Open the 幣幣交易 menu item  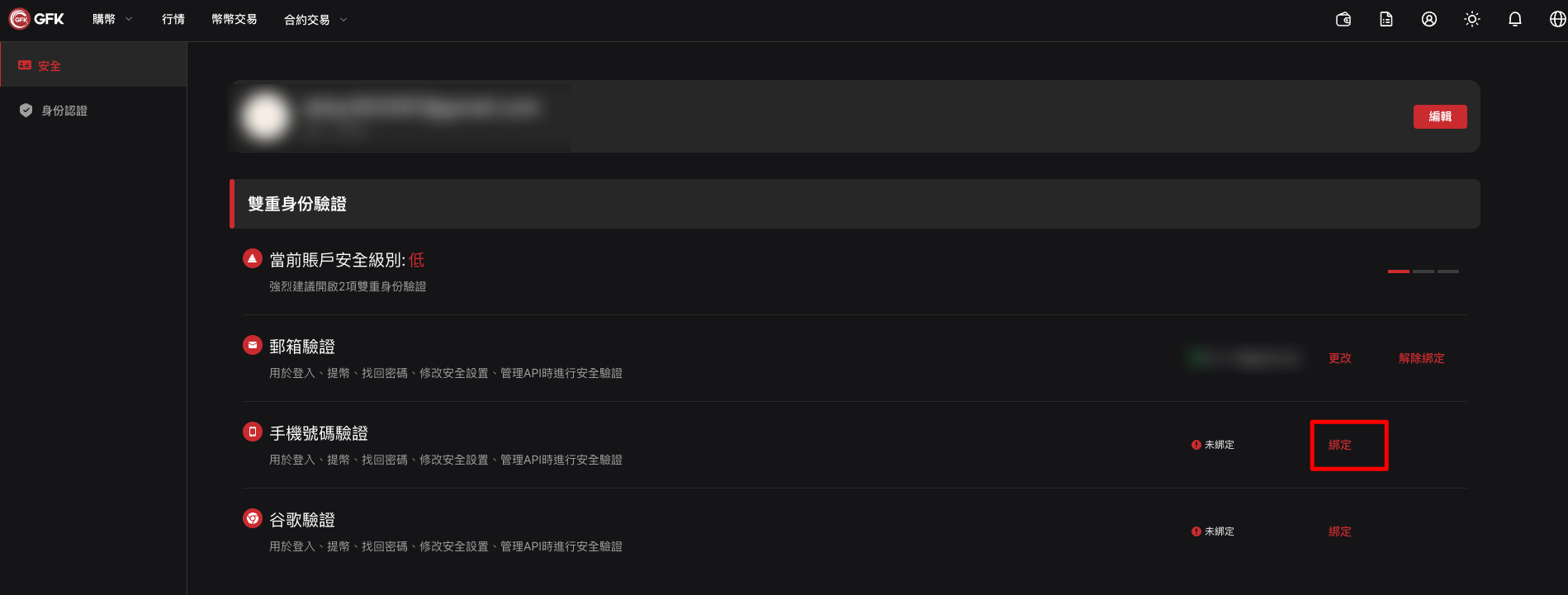pos(234,19)
